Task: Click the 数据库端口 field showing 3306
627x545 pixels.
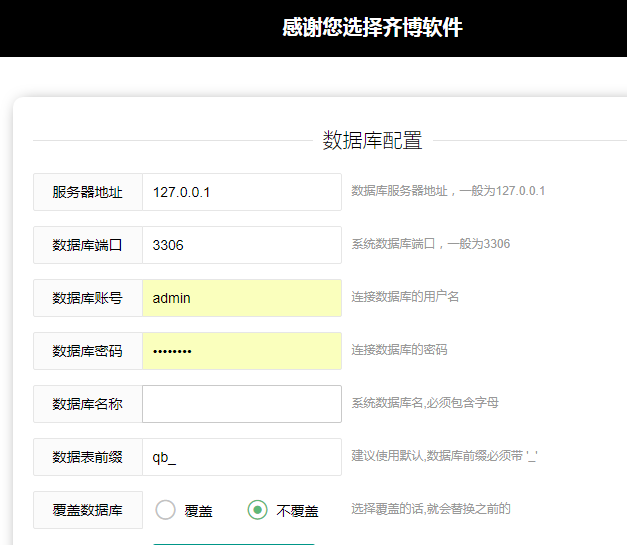Action: click(241, 245)
